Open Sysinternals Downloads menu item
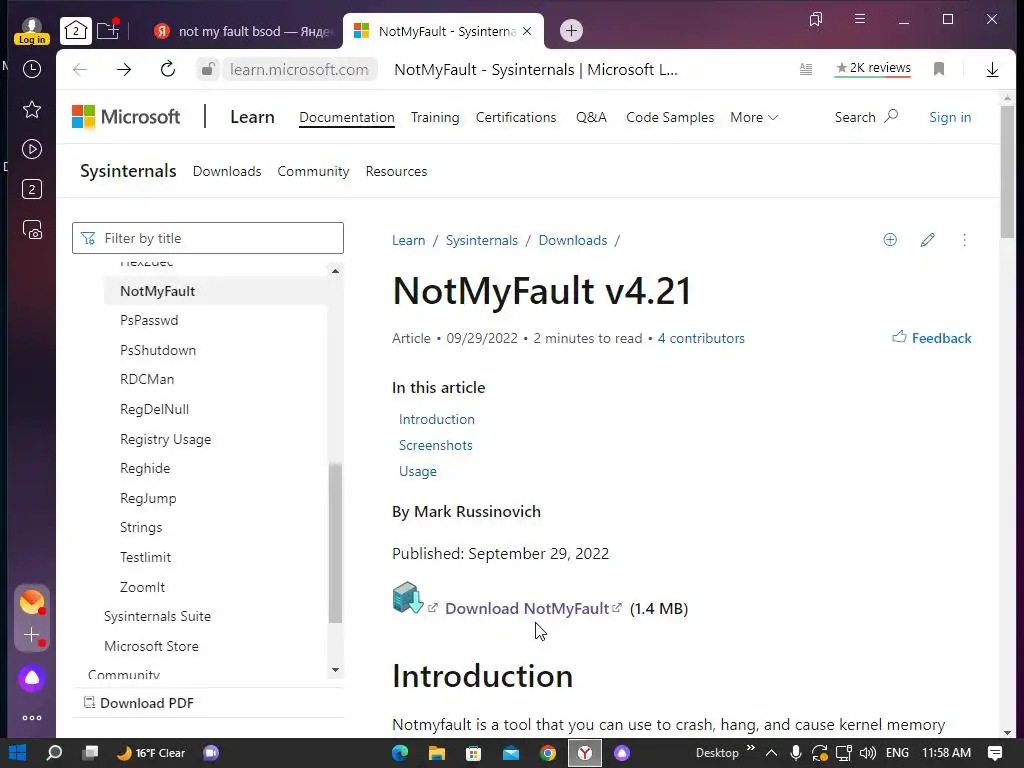Viewport: 1024px width, 768px height. pos(227,171)
